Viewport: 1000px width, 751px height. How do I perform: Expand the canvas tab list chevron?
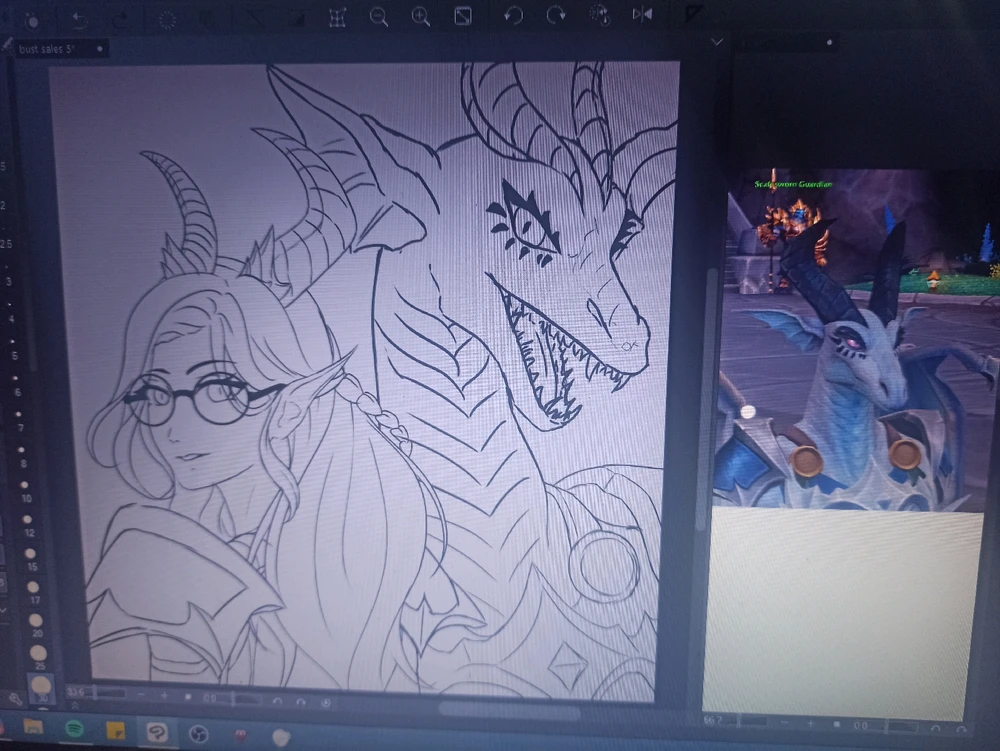[x=717, y=42]
